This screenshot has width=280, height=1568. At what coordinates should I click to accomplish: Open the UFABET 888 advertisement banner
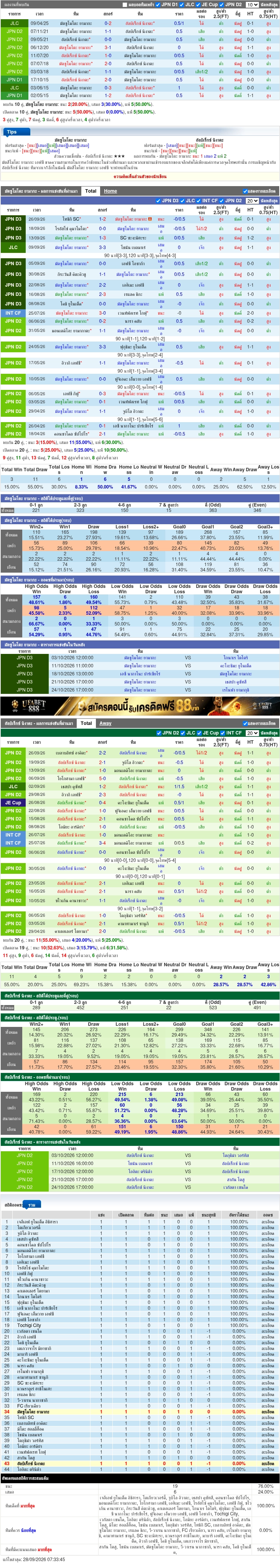coord(140,705)
